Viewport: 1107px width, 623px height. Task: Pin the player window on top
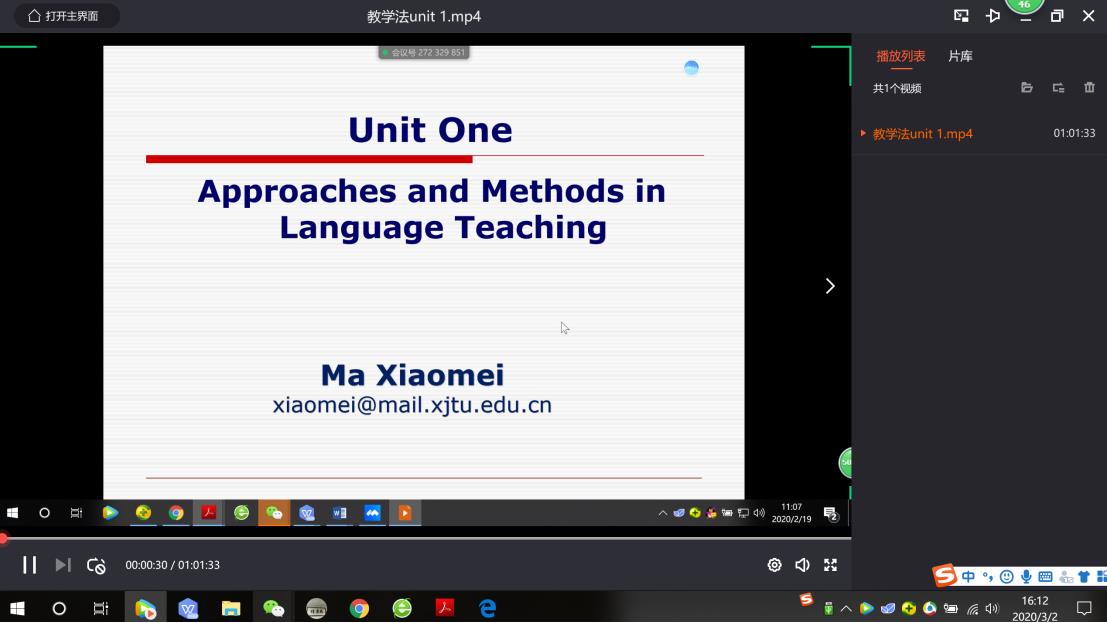[993, 16]
